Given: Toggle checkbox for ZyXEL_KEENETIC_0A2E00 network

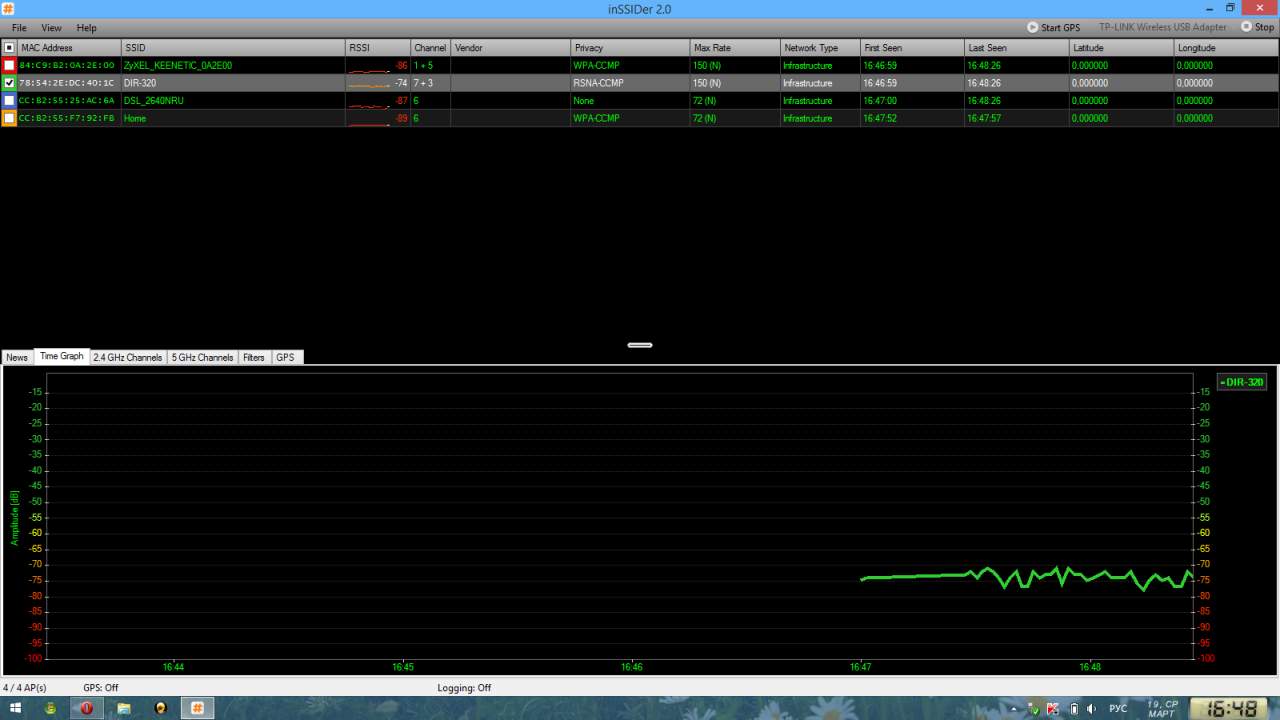Looking at the screenshot, I should tap(9, 65).
